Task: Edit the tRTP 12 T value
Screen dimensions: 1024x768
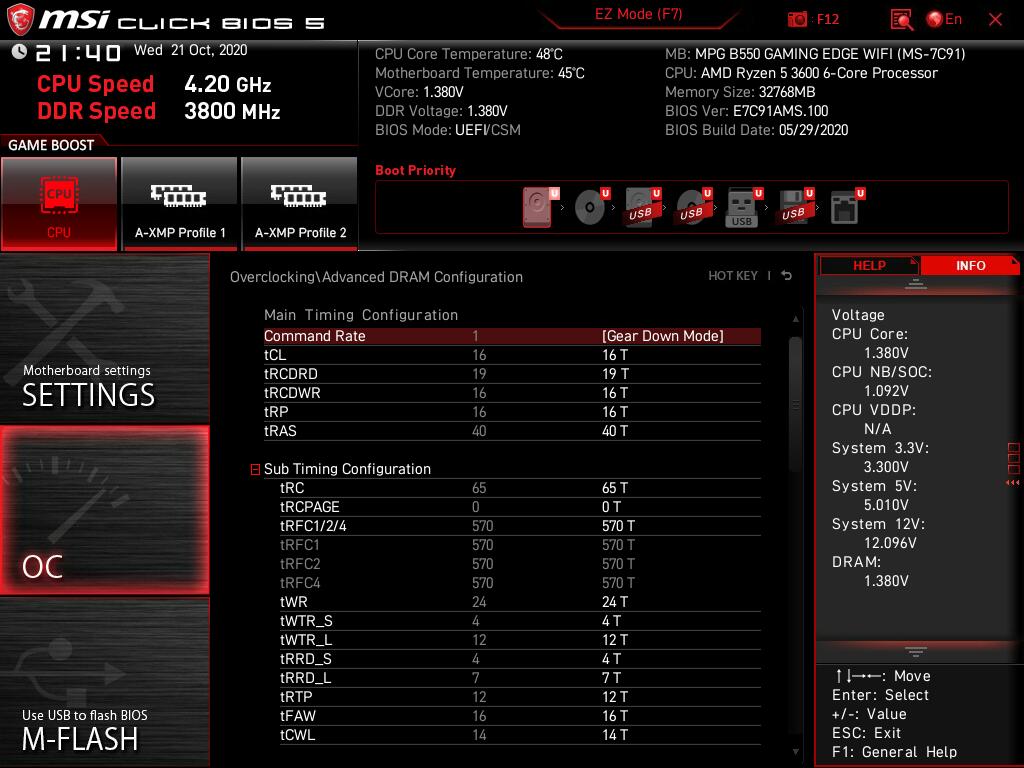Action: tap(615, 696)
